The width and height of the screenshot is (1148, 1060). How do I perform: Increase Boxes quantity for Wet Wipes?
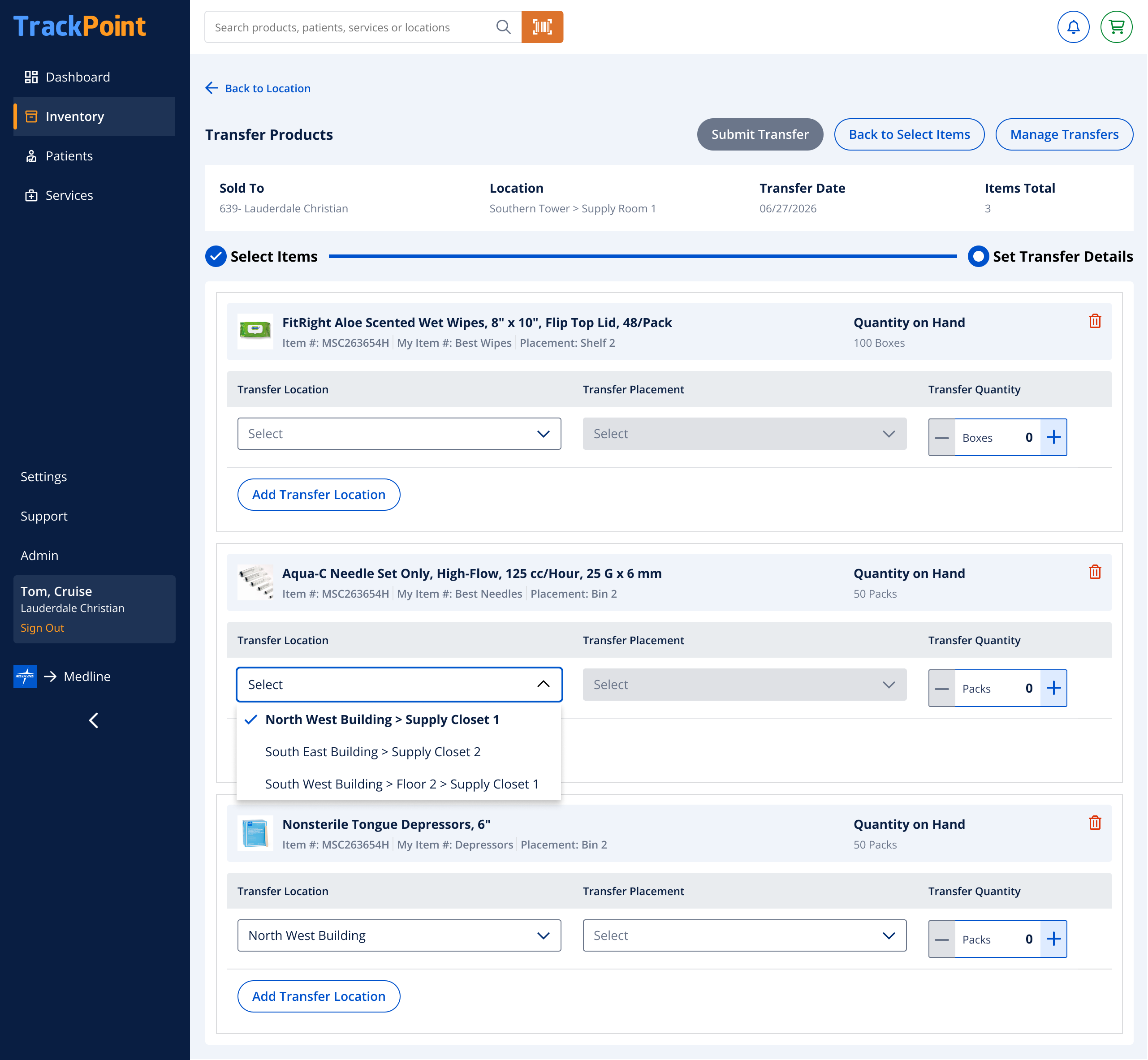[1053, 437]
